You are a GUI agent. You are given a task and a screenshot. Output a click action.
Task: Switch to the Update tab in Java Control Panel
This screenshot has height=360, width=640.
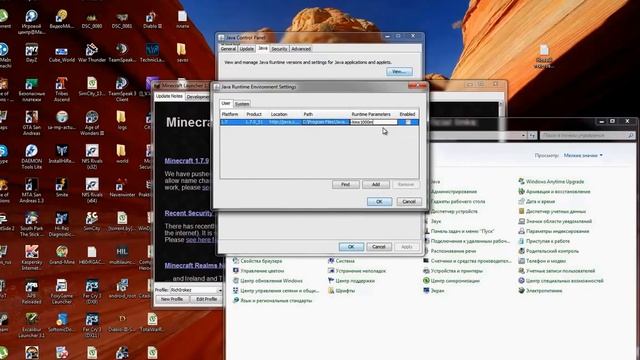click(247, 49)
